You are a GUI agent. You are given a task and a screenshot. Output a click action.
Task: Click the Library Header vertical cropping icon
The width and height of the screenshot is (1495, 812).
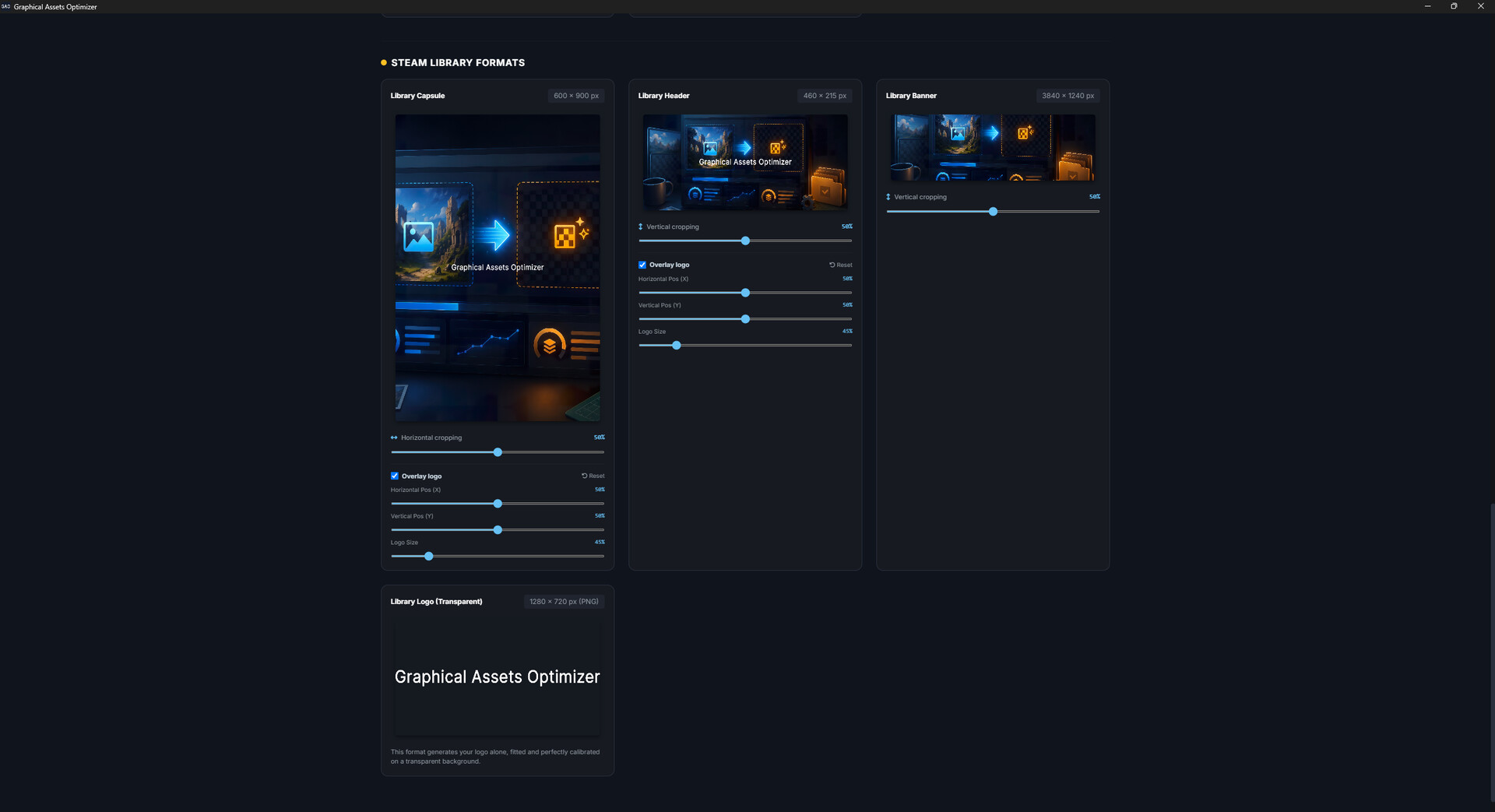click(x=641, y=227)
